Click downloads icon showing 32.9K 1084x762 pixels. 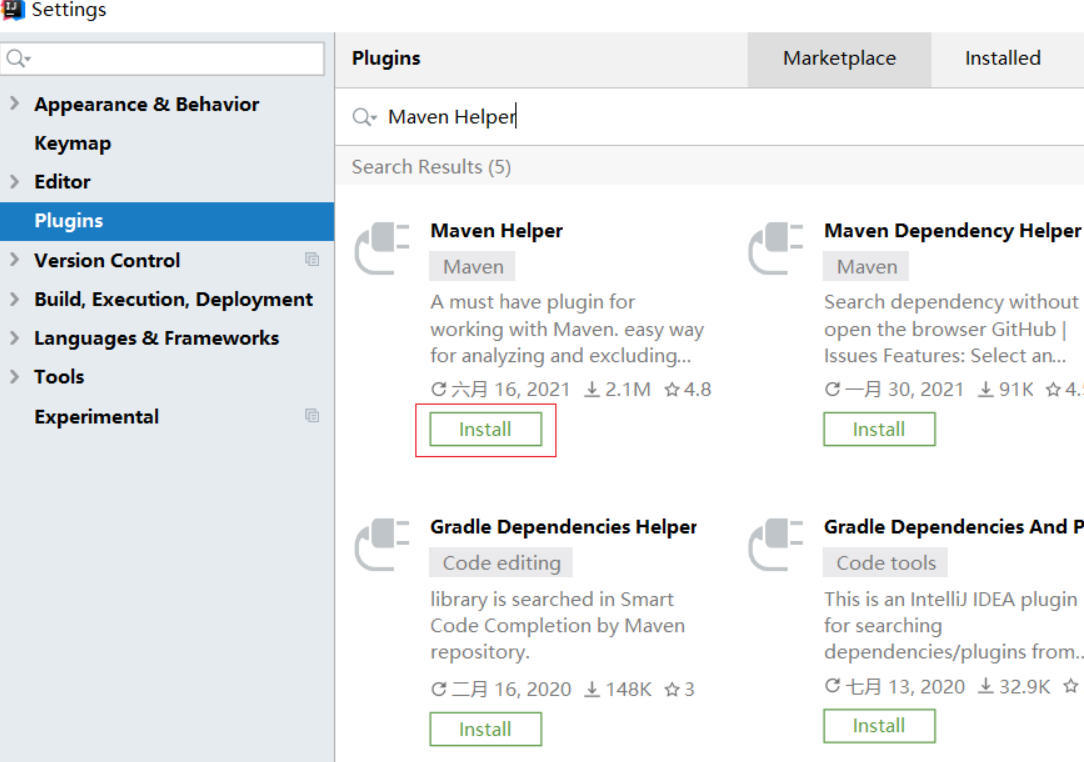(986, 687)
